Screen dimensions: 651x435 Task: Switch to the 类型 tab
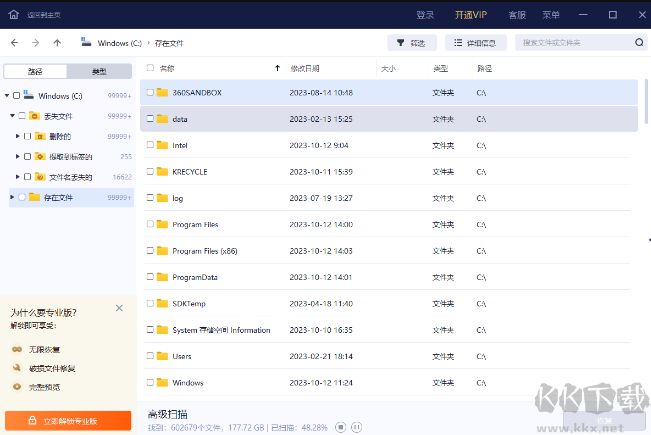pyautogui.click(x=99, y=72)
